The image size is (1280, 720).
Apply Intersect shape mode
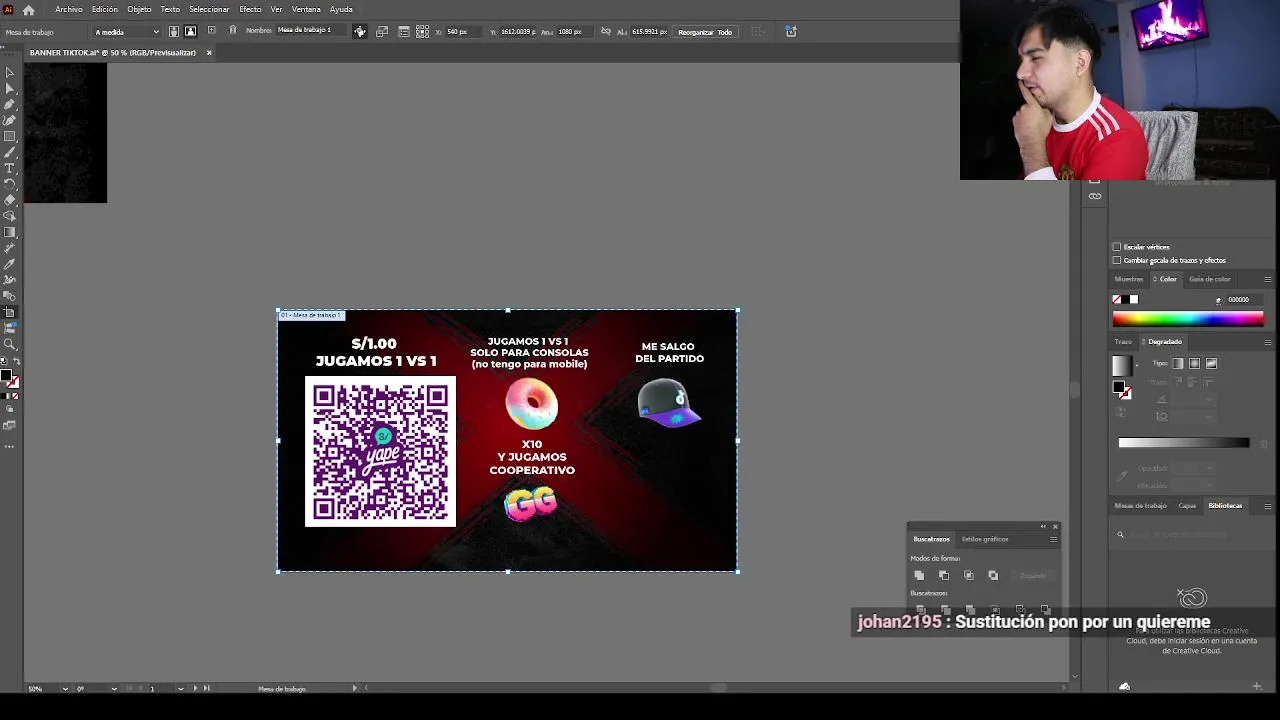pos(968,575)
